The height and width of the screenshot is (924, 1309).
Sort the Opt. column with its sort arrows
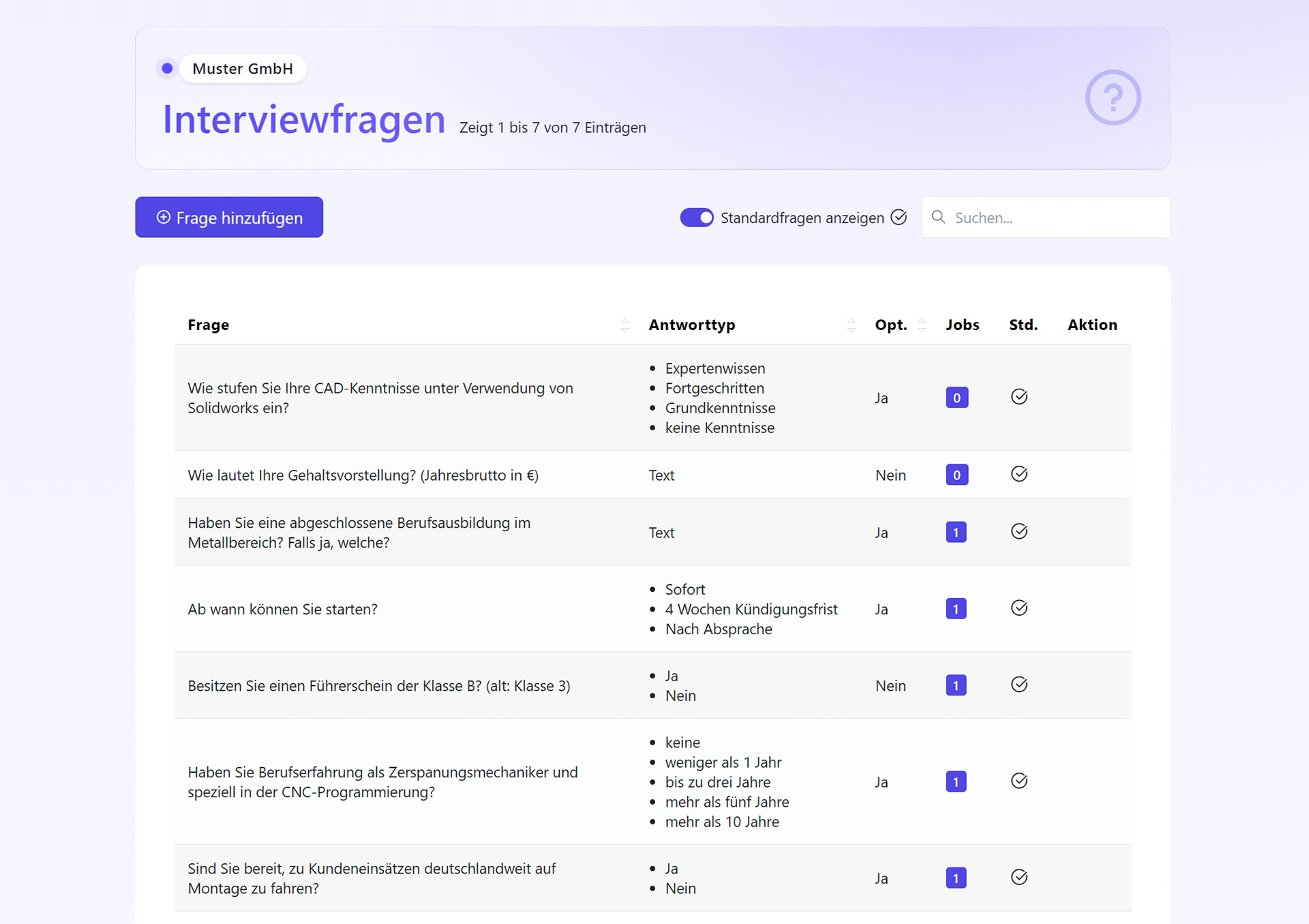pos(922,325)
